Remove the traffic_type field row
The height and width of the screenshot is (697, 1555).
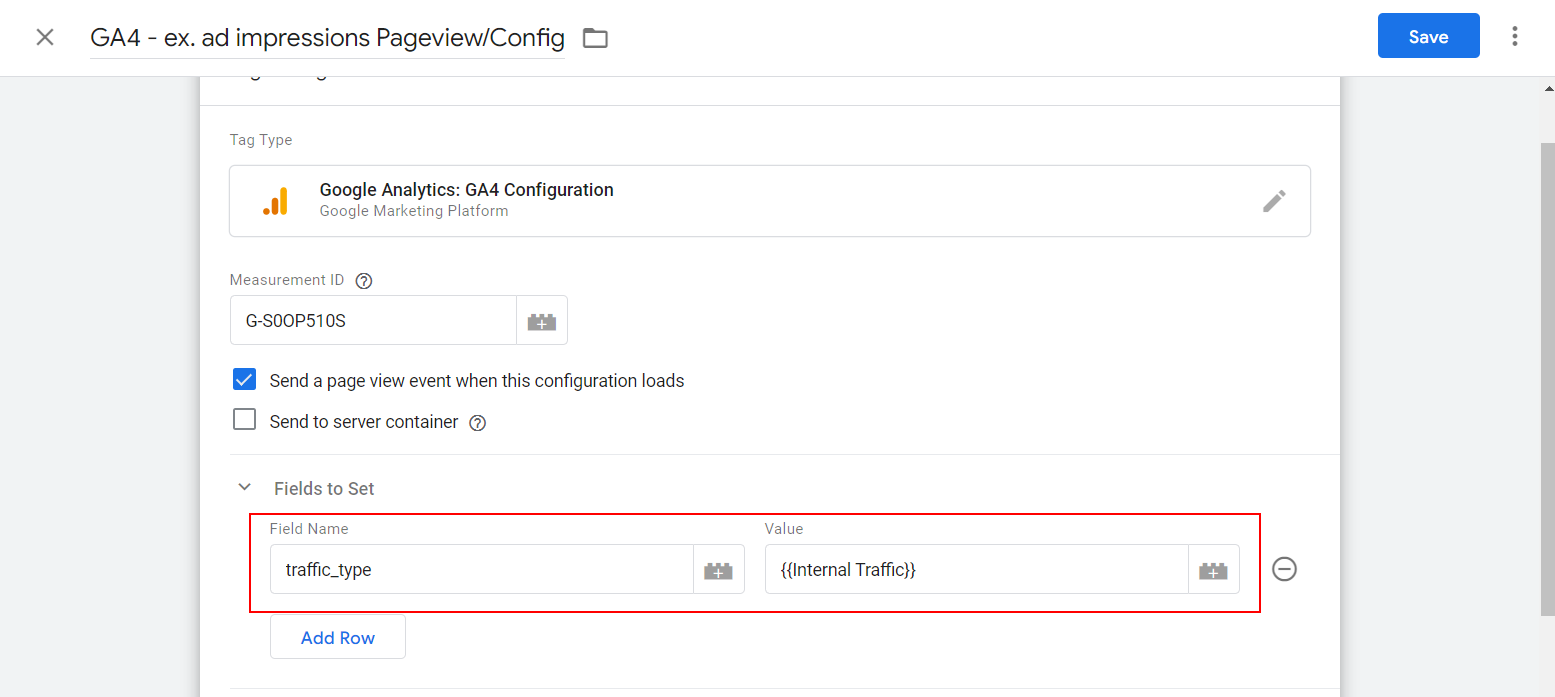tap(1284, 568)
